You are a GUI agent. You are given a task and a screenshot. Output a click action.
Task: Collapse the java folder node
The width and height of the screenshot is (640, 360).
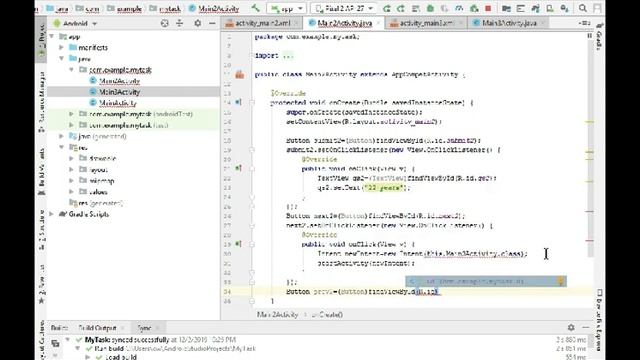point(62,59)
